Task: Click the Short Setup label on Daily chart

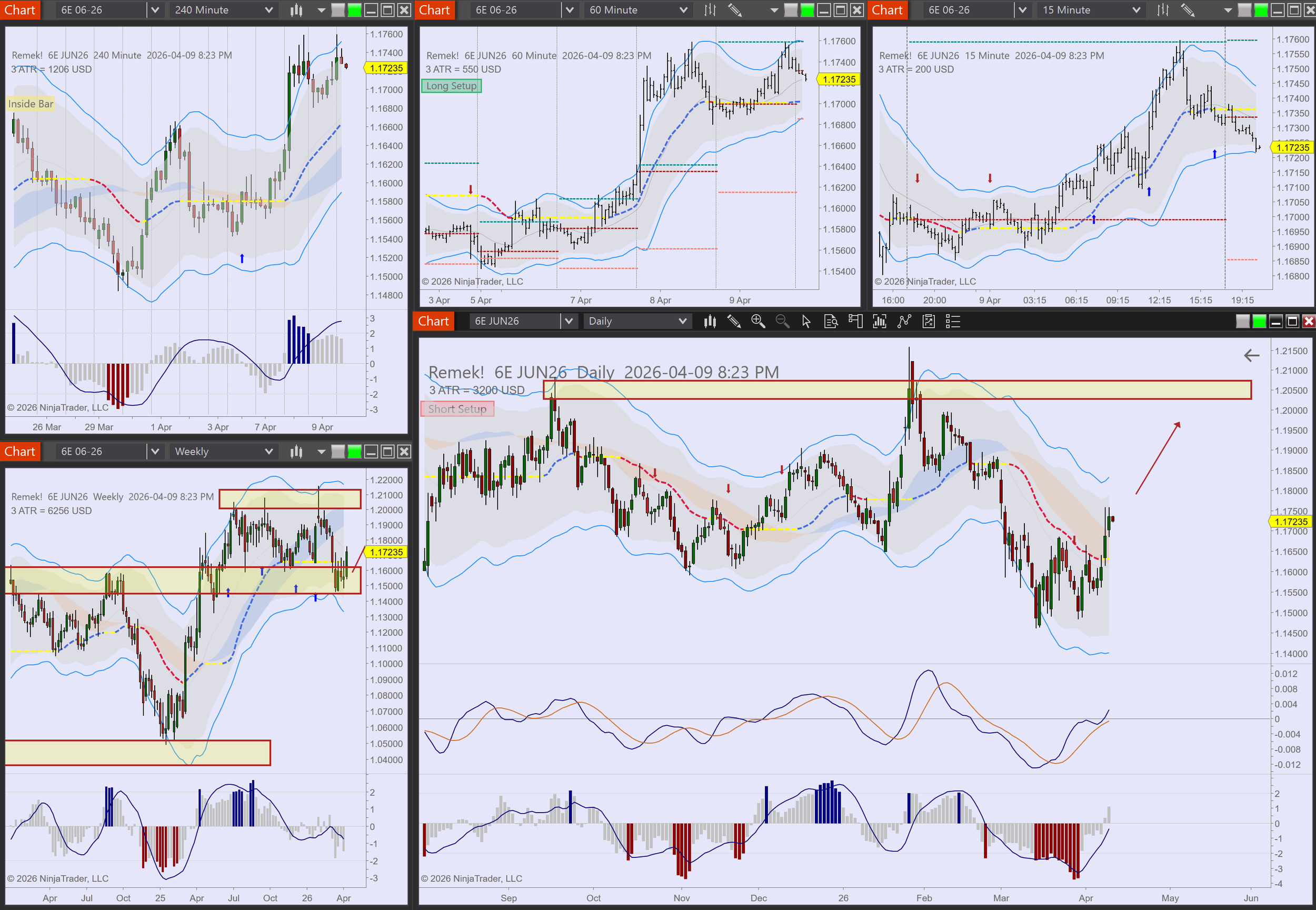Action: (x=457, y=409)
